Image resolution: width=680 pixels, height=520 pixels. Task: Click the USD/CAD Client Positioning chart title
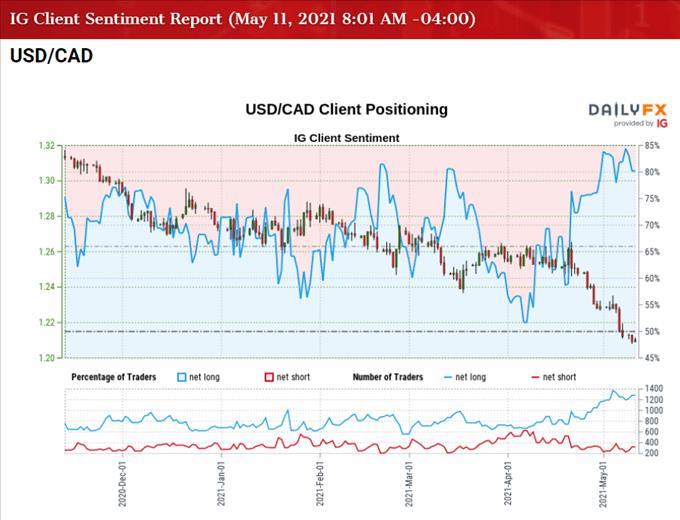click(x=346, y=109)
